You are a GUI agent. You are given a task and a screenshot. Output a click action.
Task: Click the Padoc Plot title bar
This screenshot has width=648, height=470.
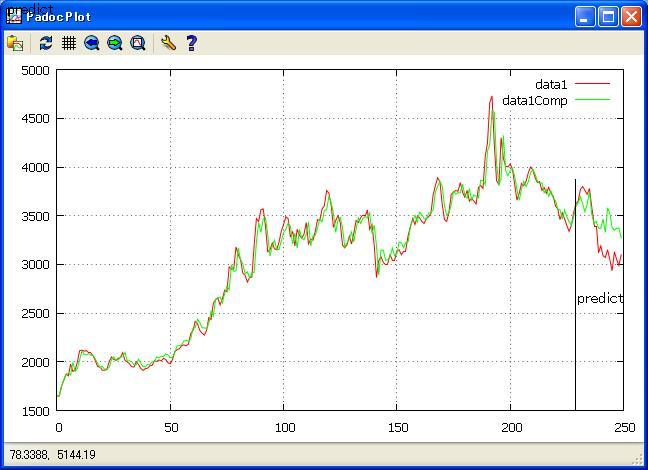click(x=300, y=17)
